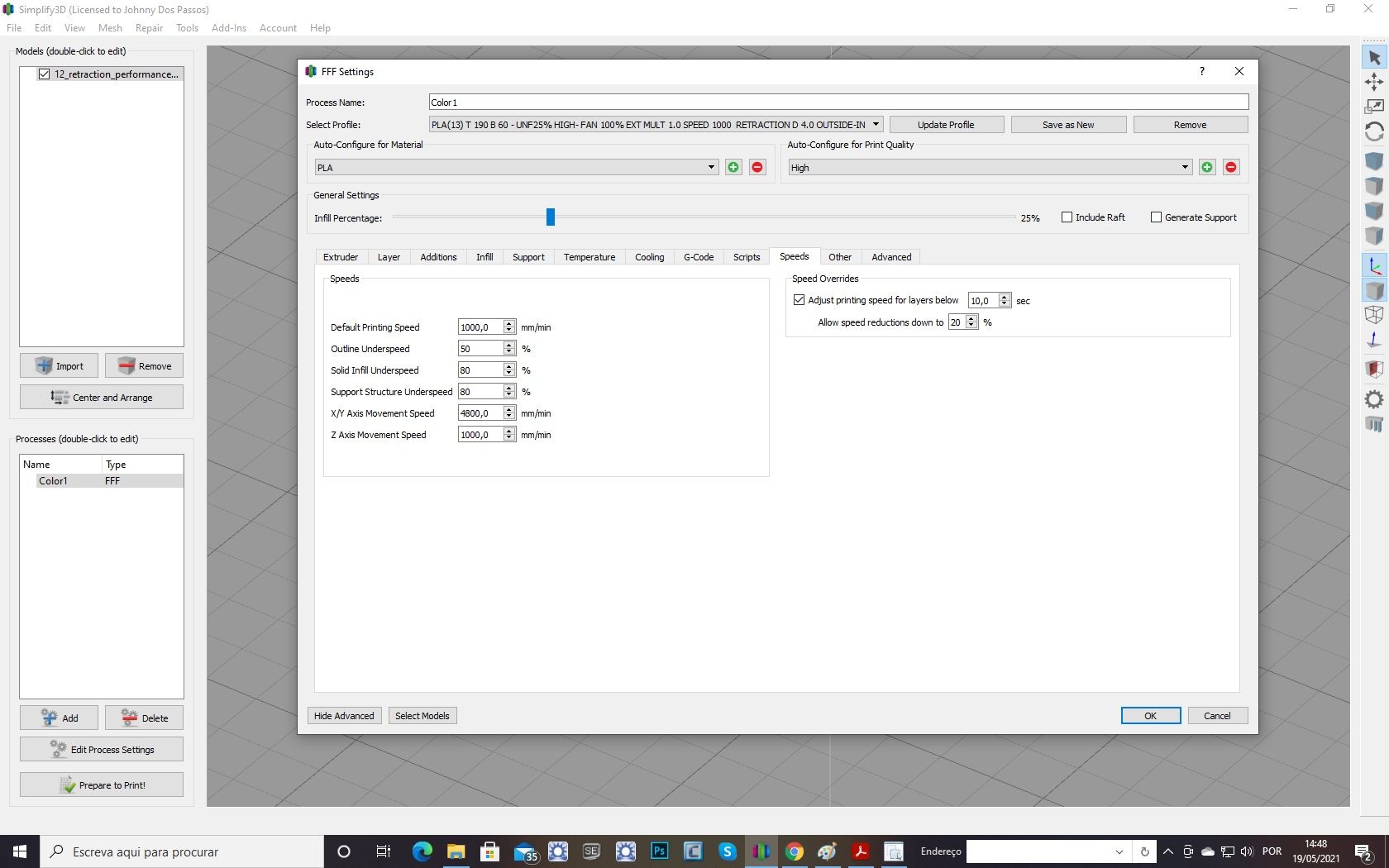This screenshot has height=868, width=1389.
Task: Add a new print quality configuration (green plus)
Action: [1207, 167]
